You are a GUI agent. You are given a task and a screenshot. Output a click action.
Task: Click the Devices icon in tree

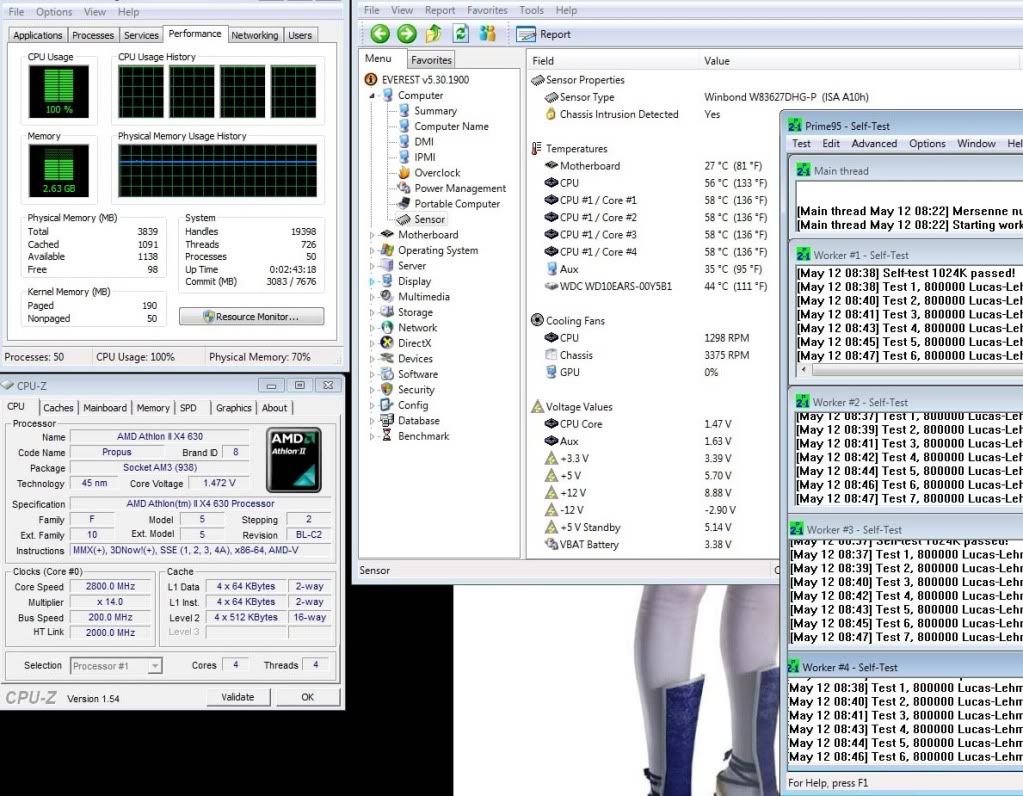tap(388, 358)
